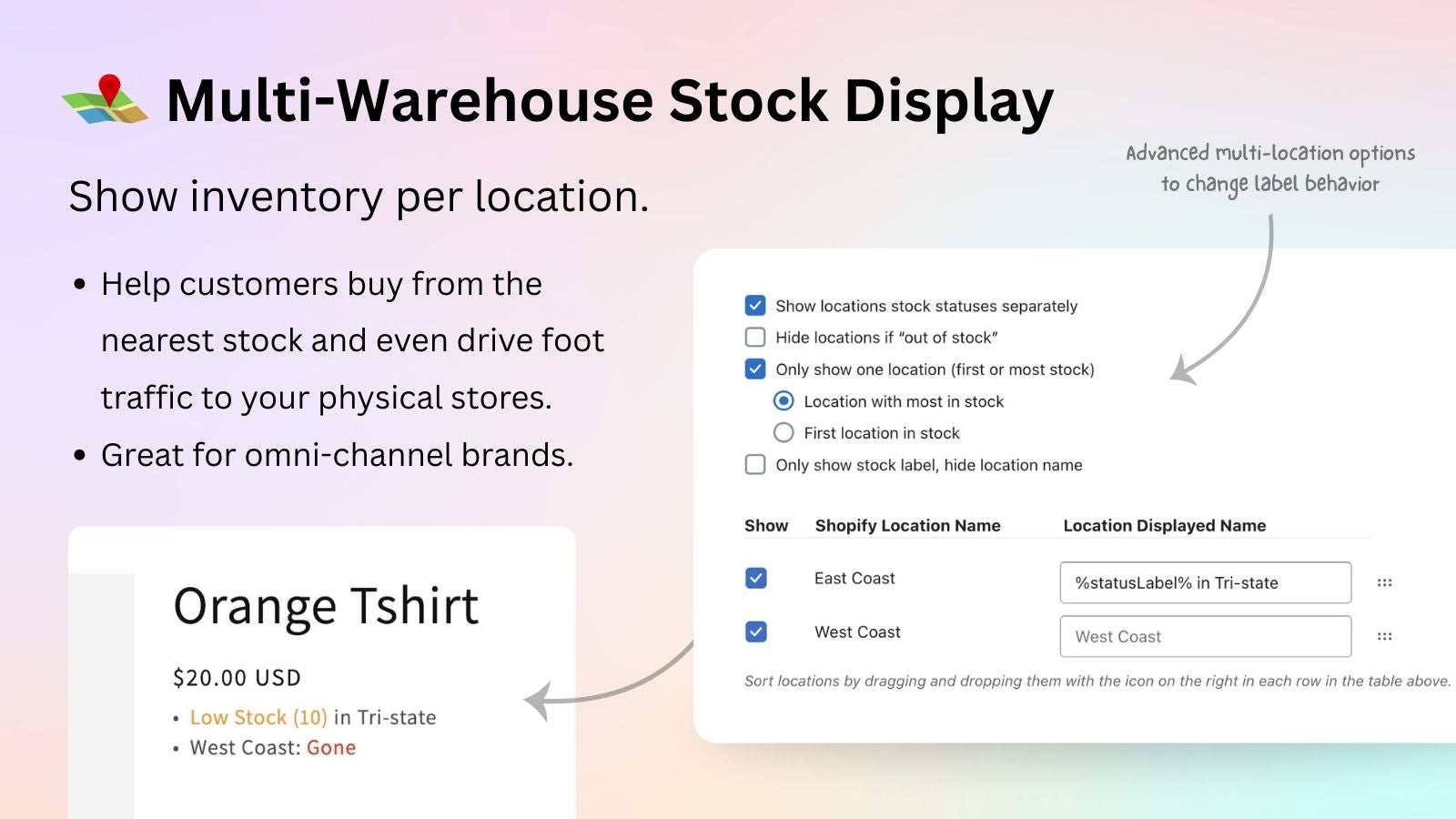Toggle Only show one location checkbox
This screenshot has width=1456, height=819.
point(755,369)
